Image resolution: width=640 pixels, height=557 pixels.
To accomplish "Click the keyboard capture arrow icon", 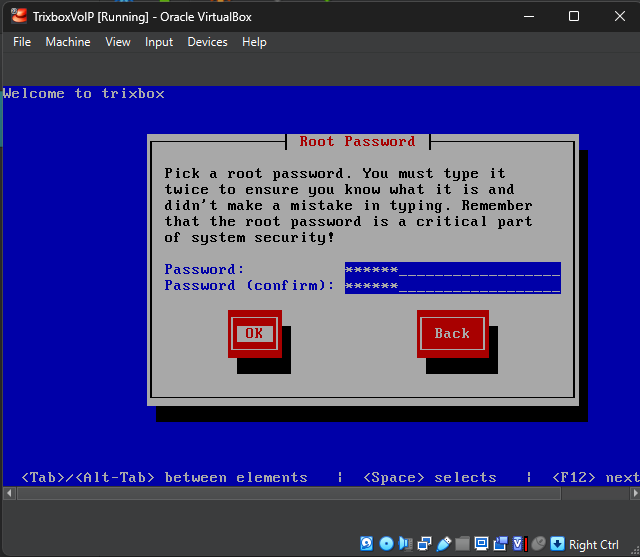I will 557,544.
